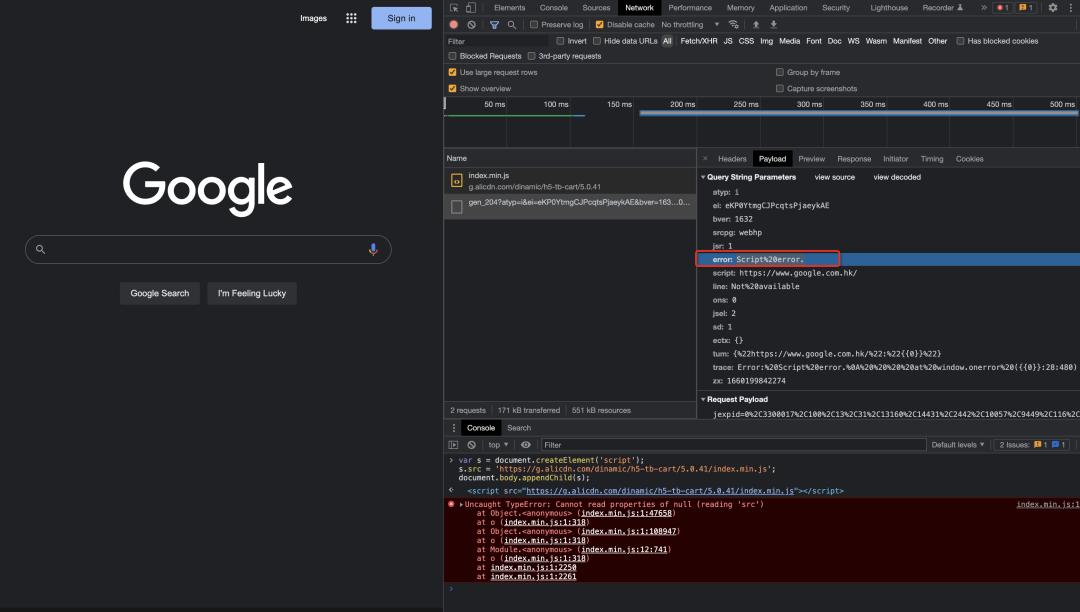Click the Google apps grid icon
The image size is (1080, 612).
pyautogui.click(x=351, y=18)
